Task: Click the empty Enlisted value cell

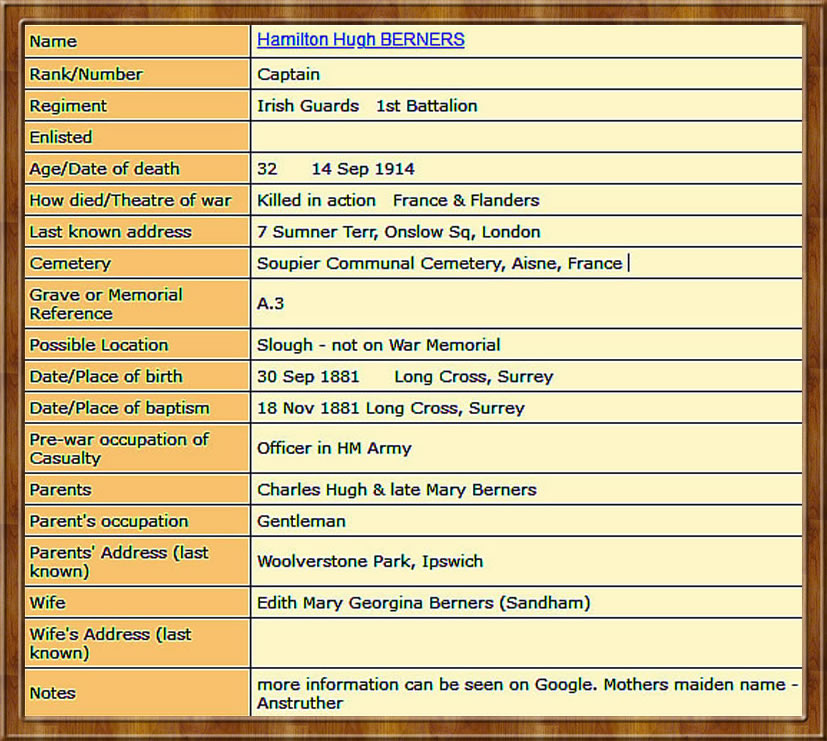Action: tap(526, 137)
